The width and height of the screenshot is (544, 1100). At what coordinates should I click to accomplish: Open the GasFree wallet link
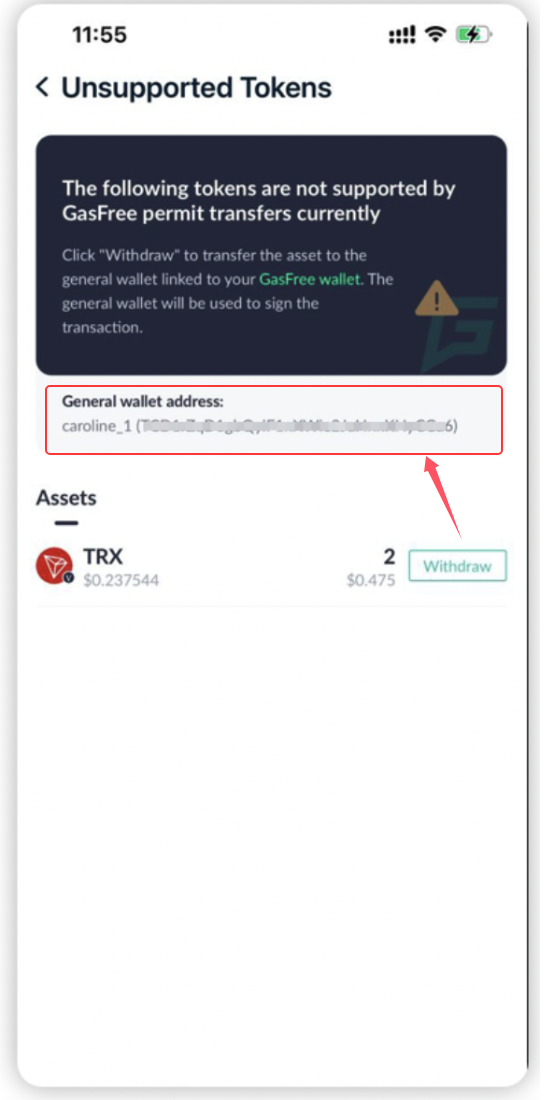[309, 279]
